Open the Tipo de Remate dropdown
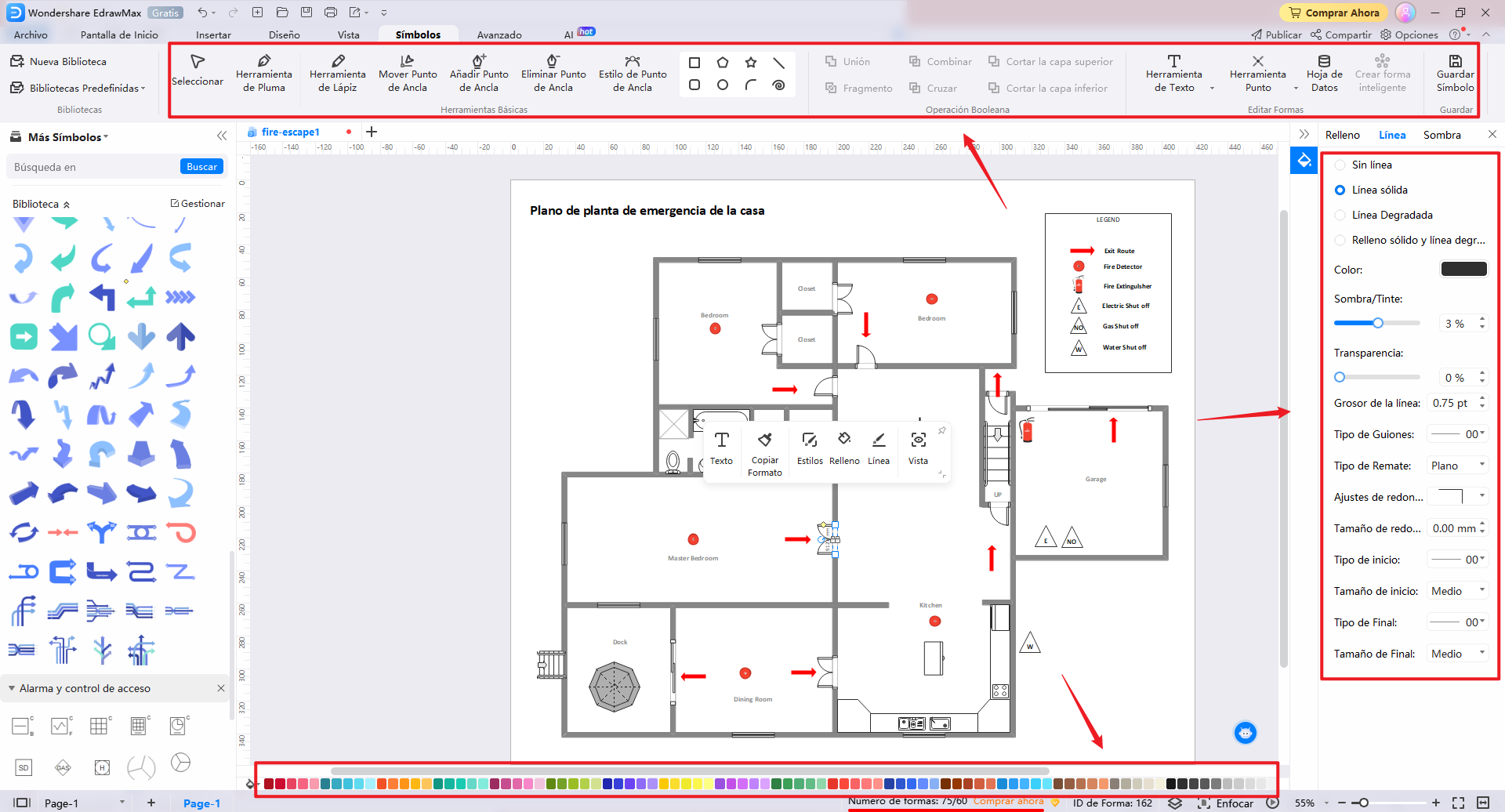 coord(1457,466)
